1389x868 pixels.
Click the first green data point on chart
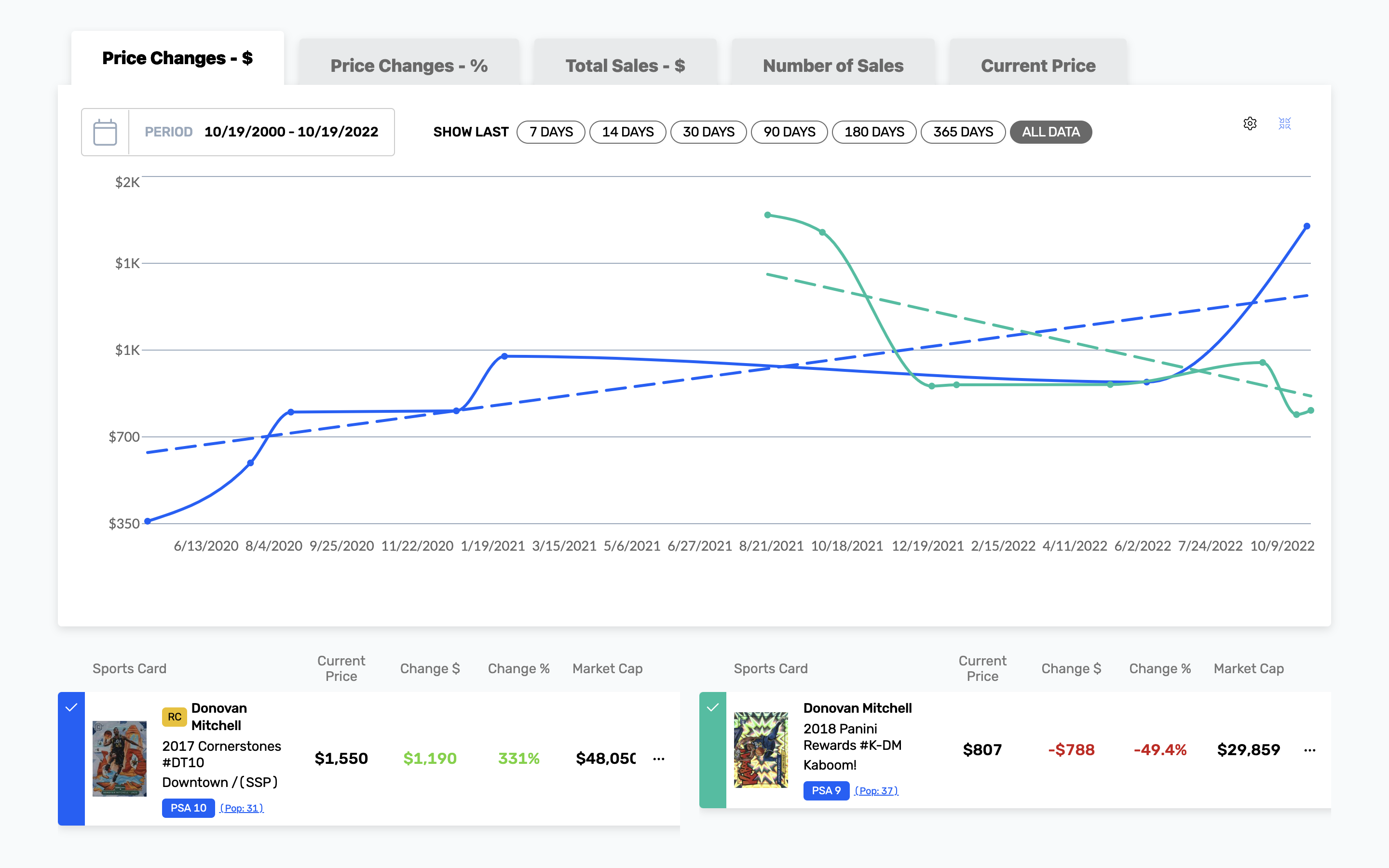coord(767,215)
